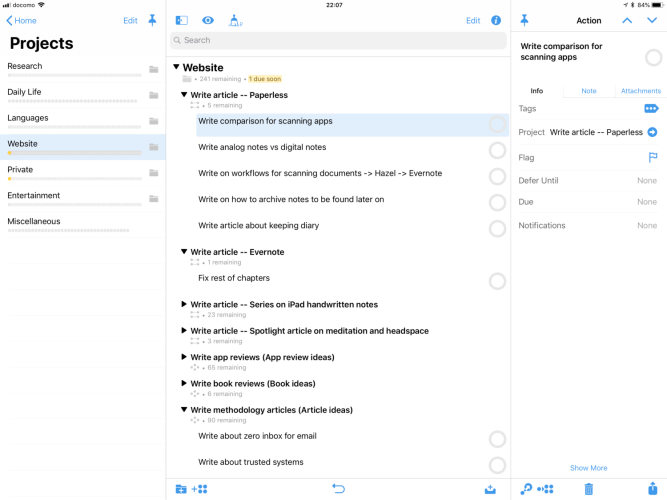Switch to the Attachments tab

coord(640,91)
